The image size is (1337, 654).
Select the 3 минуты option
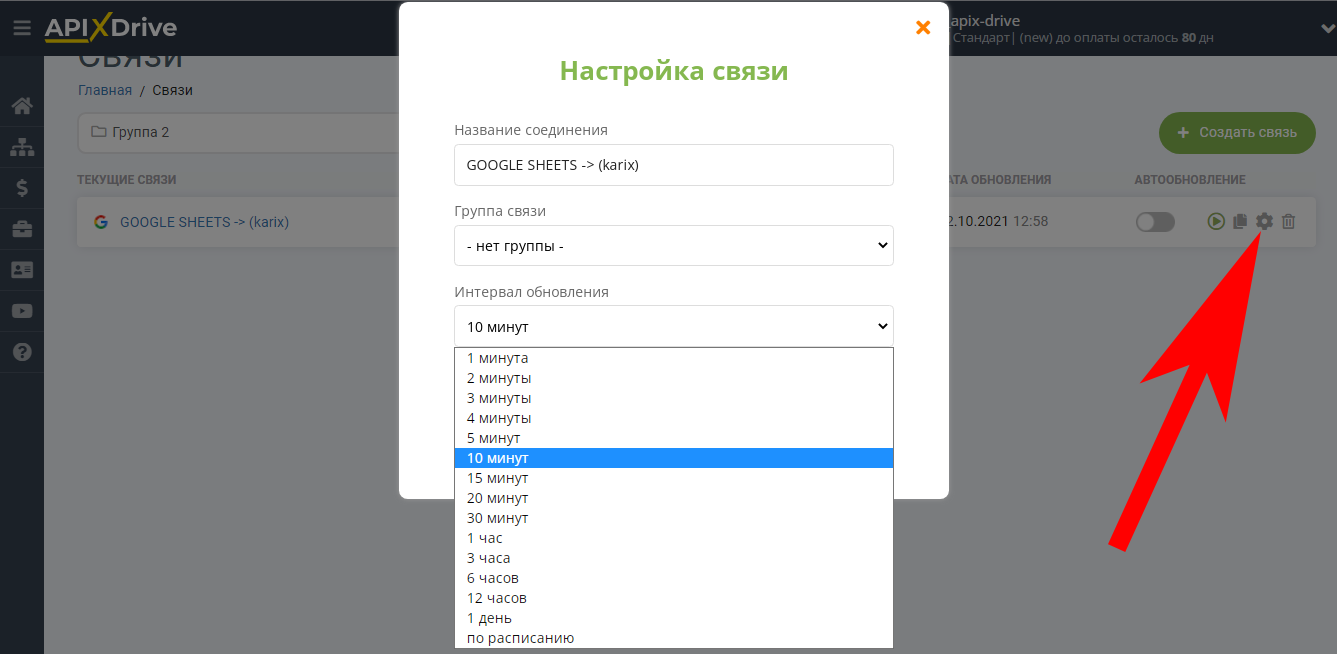coord(673,398)
